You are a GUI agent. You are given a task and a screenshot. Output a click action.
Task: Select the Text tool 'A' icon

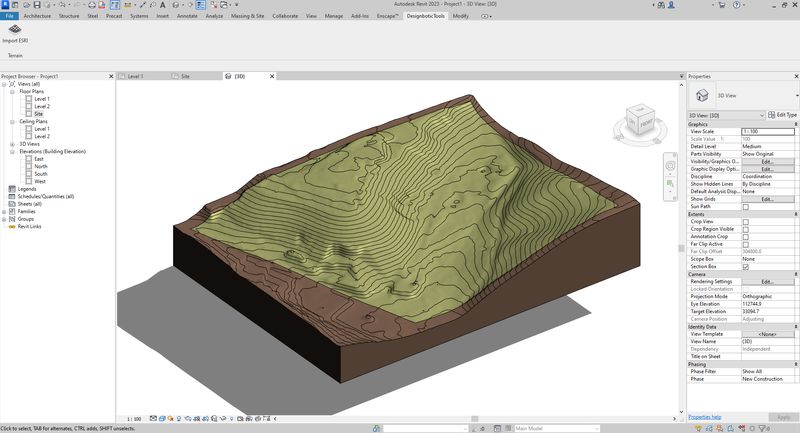[x=162, y=5]
